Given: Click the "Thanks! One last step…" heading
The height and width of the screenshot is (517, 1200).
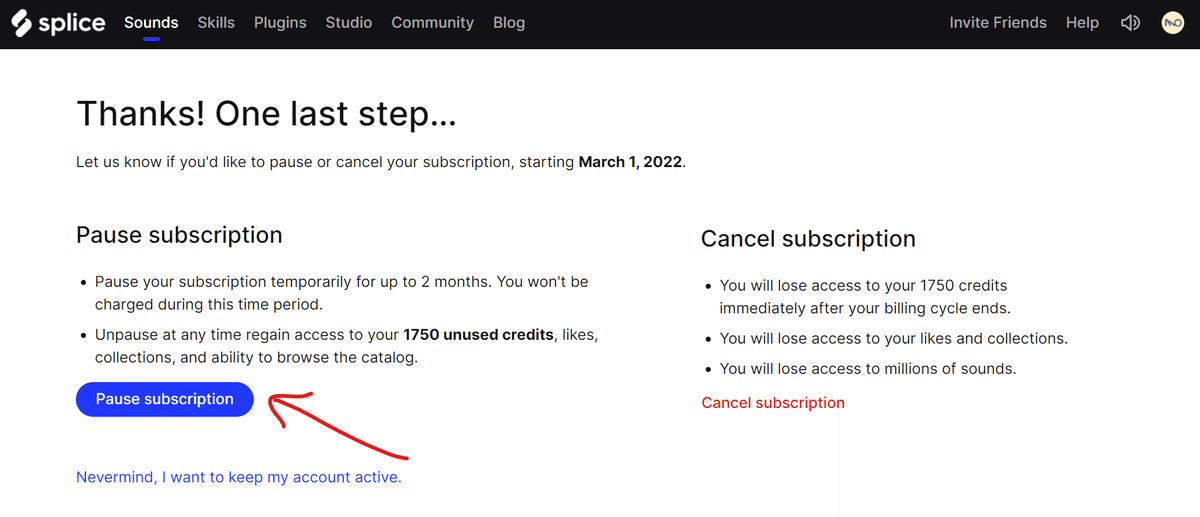Looking at the screenshot, I should point(266,114).
